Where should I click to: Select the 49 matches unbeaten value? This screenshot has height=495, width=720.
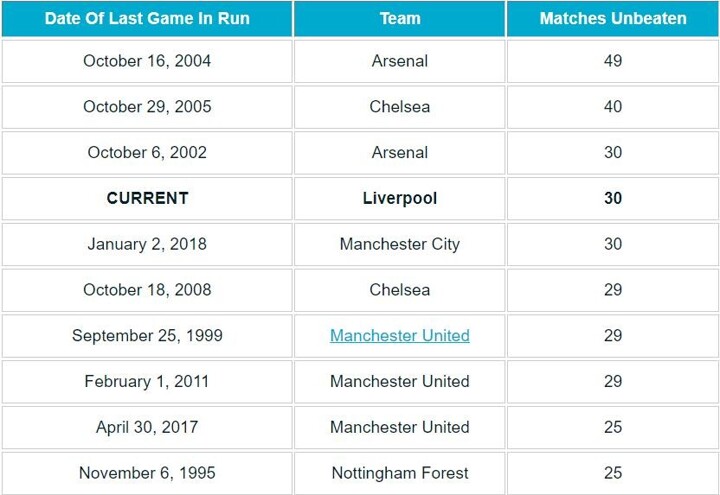(613, 61)
